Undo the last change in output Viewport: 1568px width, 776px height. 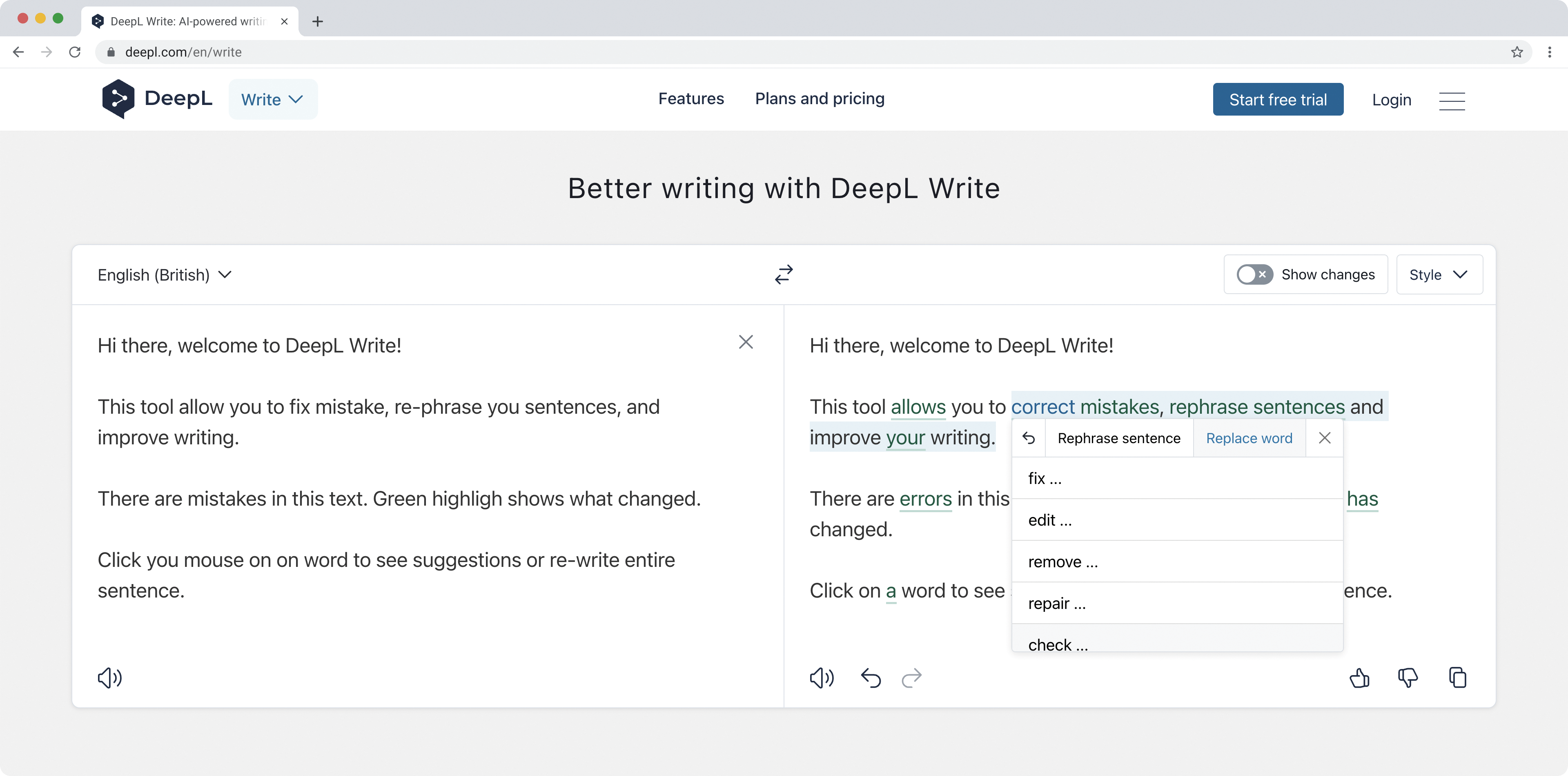click(871, 678)
